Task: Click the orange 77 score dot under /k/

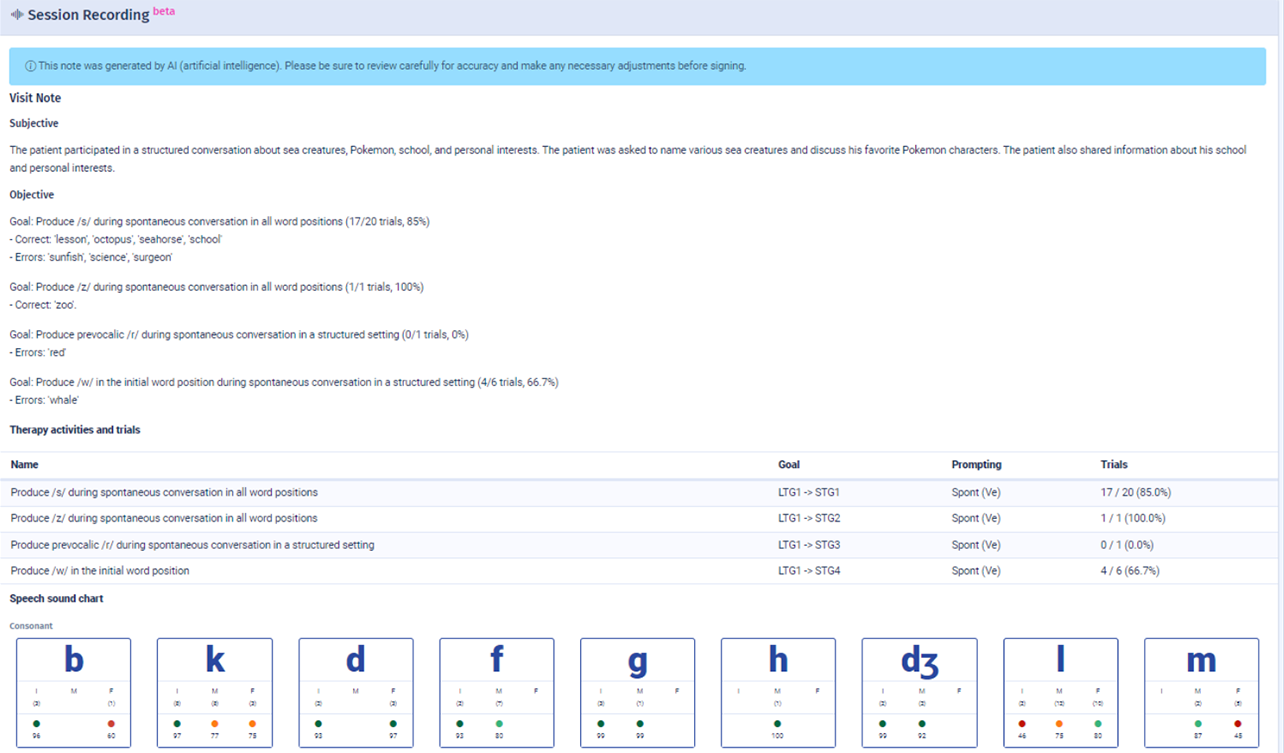Action: (x=215, y=723)
